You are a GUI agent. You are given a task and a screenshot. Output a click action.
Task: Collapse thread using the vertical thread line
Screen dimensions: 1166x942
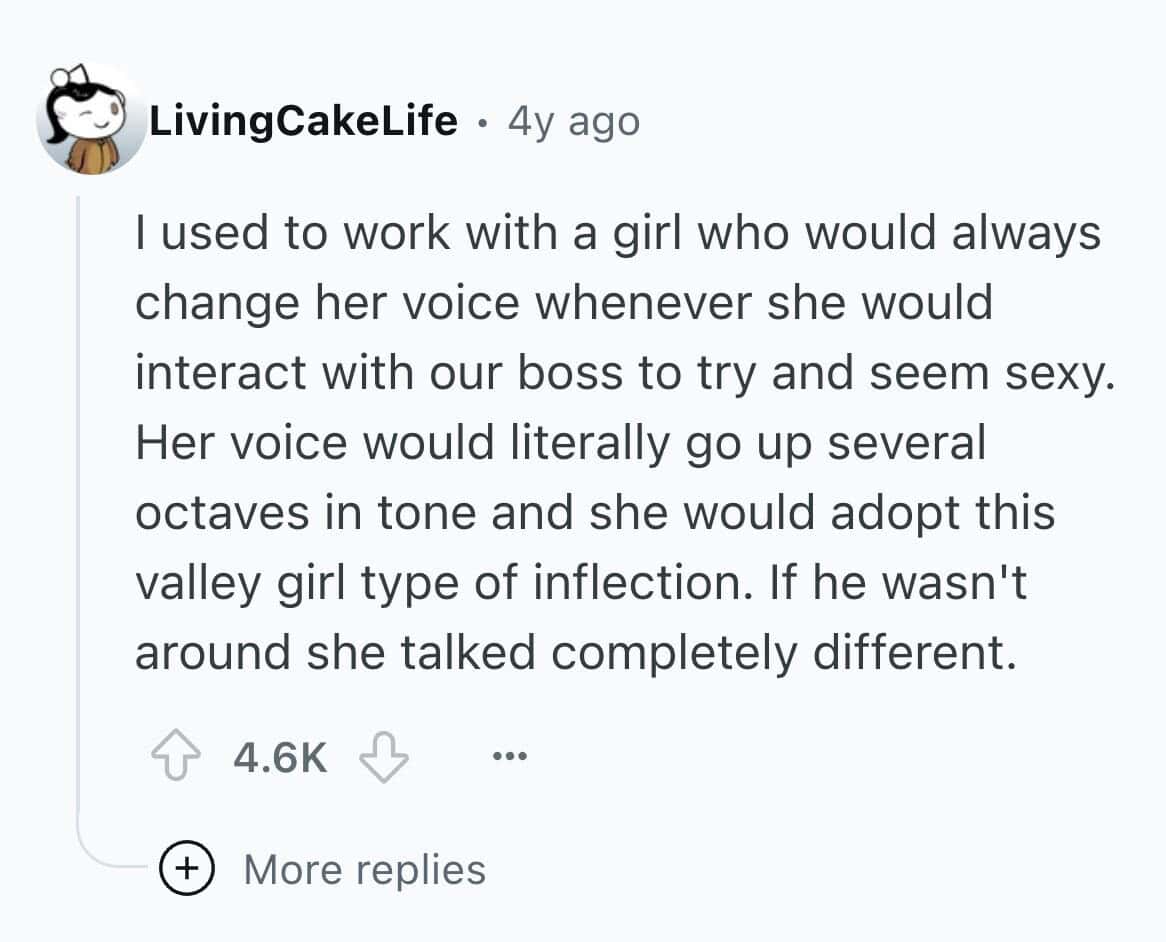[78, 500]
